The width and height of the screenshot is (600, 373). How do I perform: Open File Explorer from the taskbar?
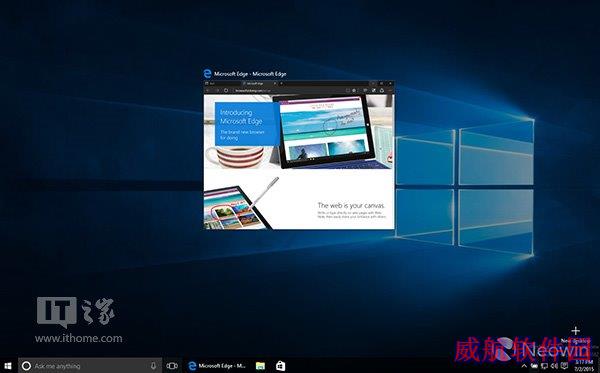[260, 366]
